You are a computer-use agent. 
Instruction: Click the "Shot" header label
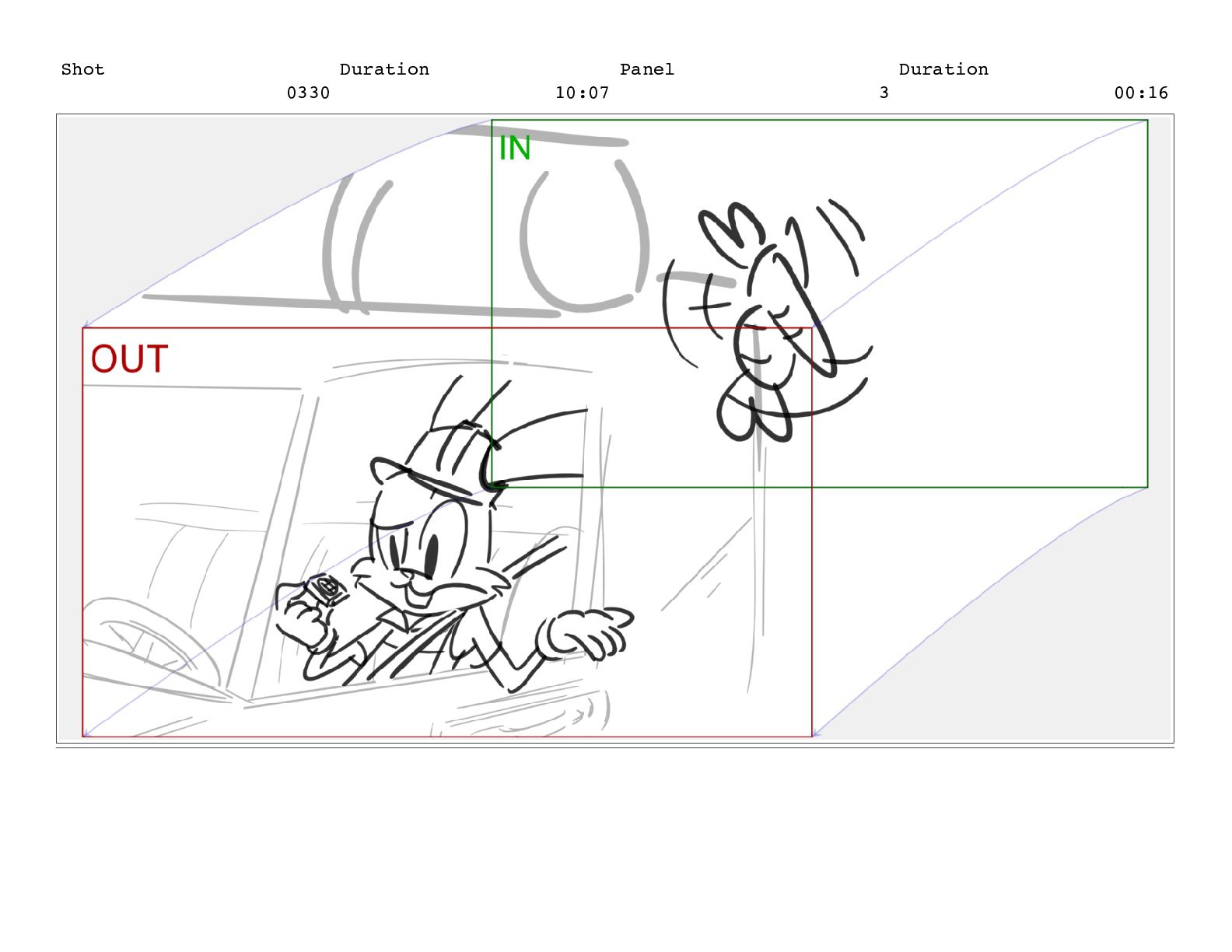pyautogui.click(x=82, y=69)
